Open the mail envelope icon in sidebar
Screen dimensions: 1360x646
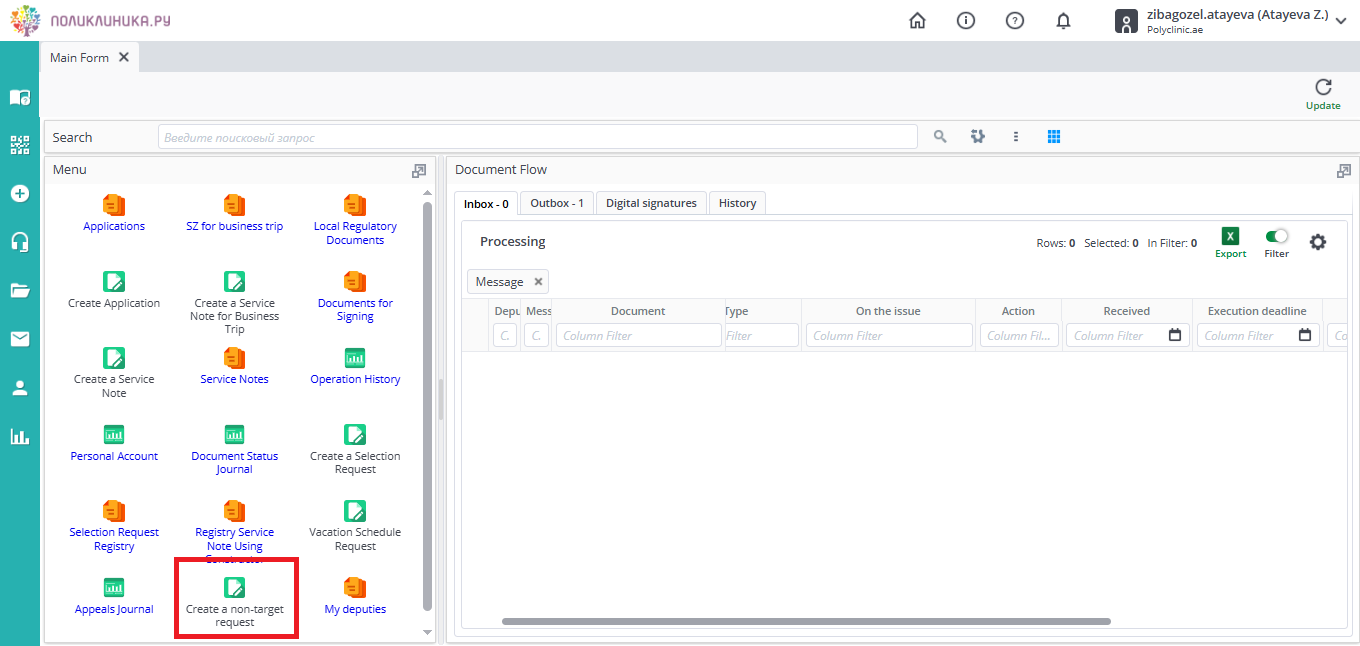tap(19, 339)
